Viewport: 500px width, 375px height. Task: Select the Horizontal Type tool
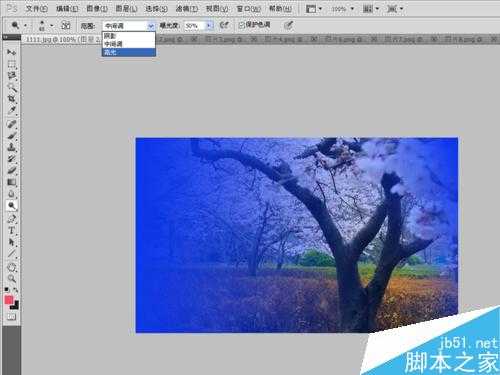pyautogui.click(x=11, y=230)
